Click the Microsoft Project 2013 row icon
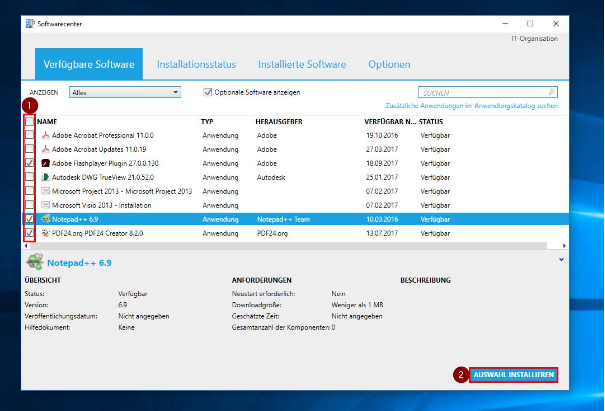 (x=46, y=191)
